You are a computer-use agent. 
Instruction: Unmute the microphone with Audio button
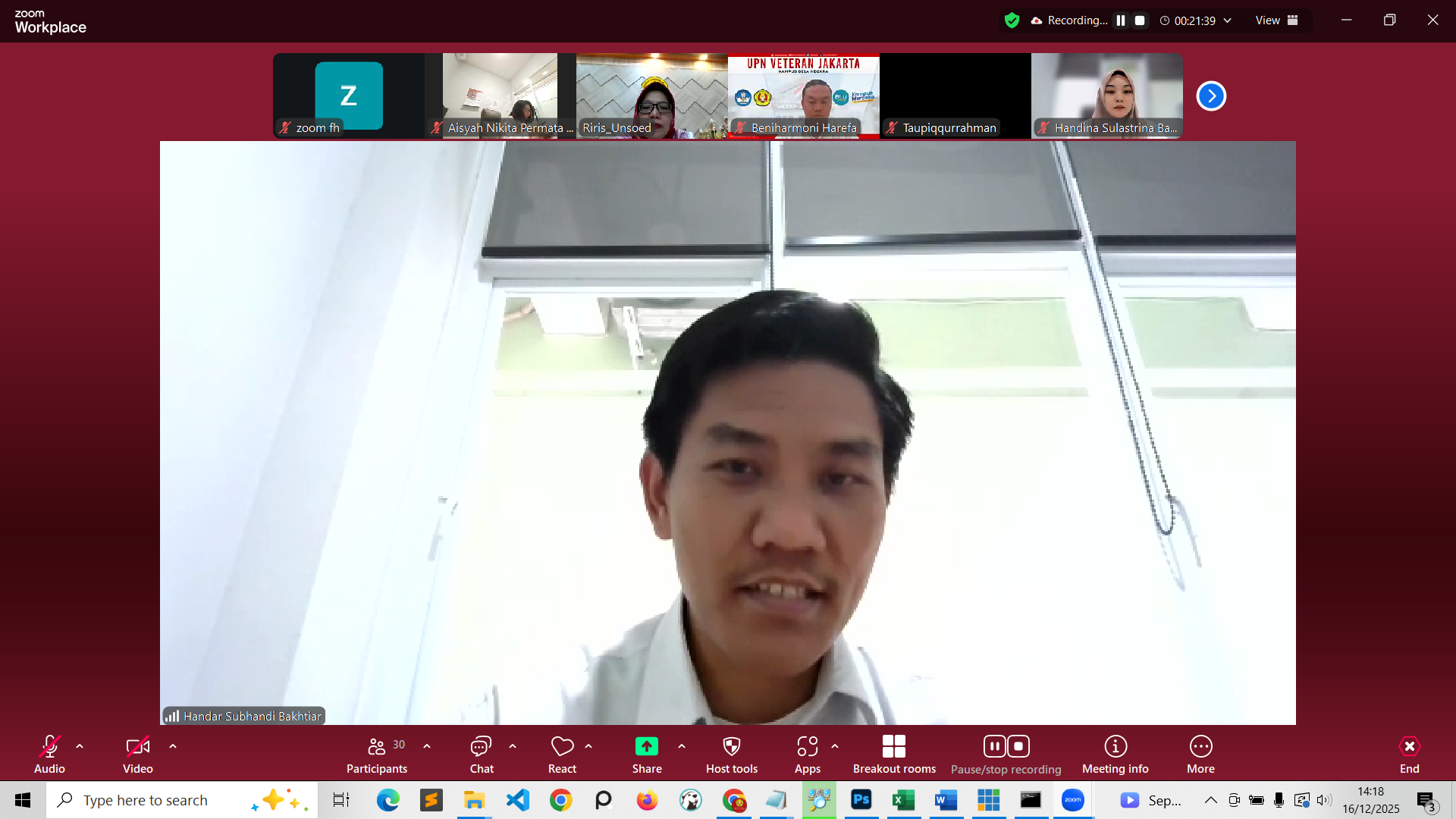tap(49, 755)
